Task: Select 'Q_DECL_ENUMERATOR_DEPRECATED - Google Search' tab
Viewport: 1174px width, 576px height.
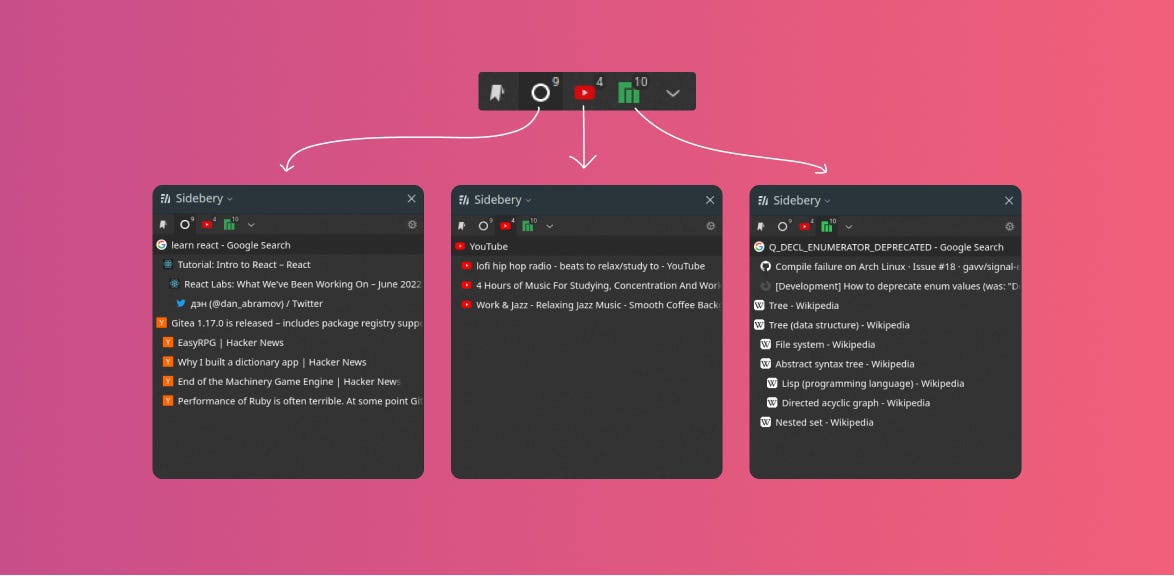Action: coord(885,247)
